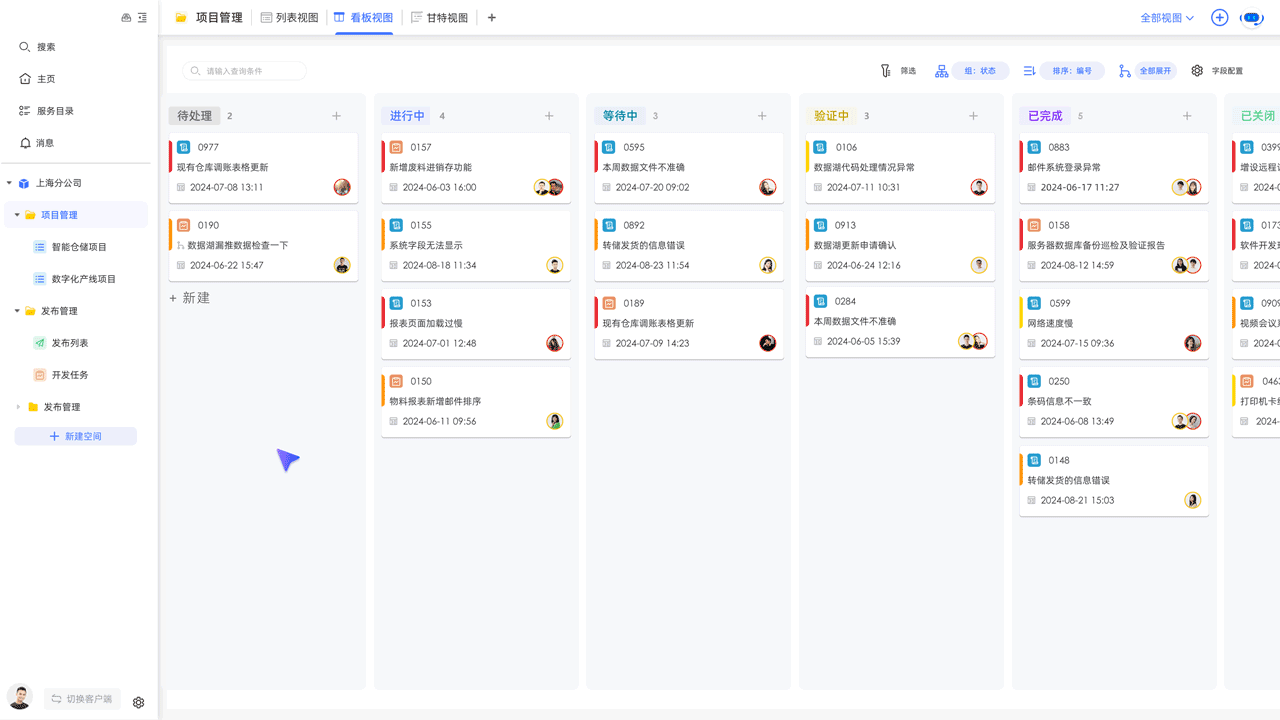Click the inbox icon beside the sidebar collapse icon
Viewport: 1280px width, 720px height.
pos(126,18)
